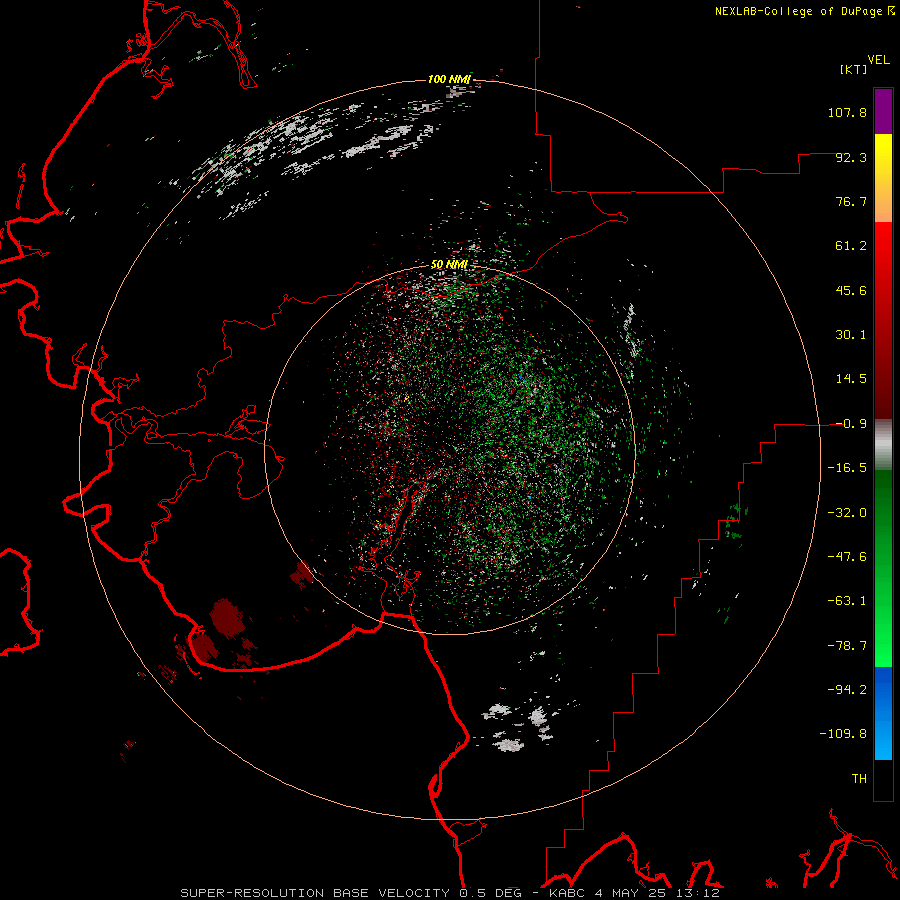Screen dimensions: 900x900
Task: Click the -94.2 value on velocity scale
Action: click(x=847, y=689)
